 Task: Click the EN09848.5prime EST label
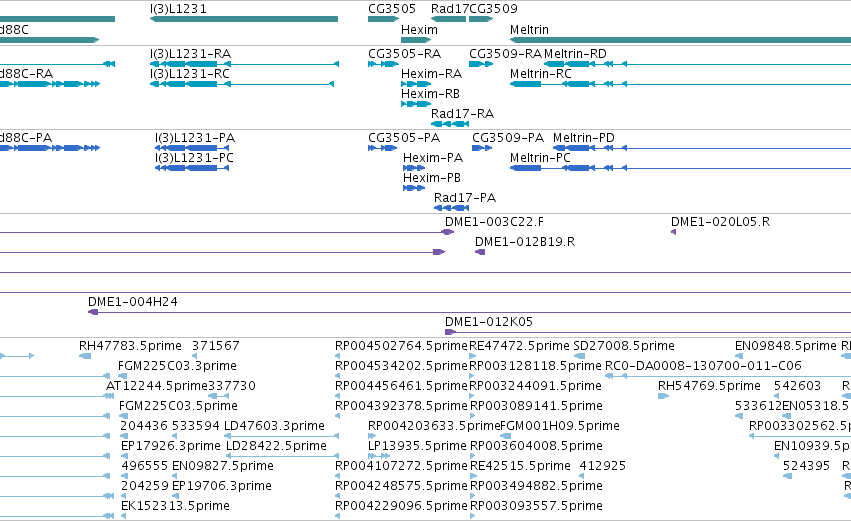coord(786,346)
